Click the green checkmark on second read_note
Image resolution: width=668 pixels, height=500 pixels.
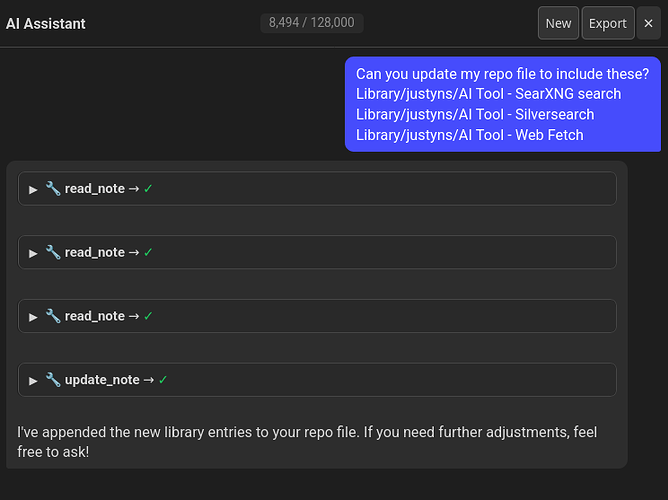coord(148,252)
